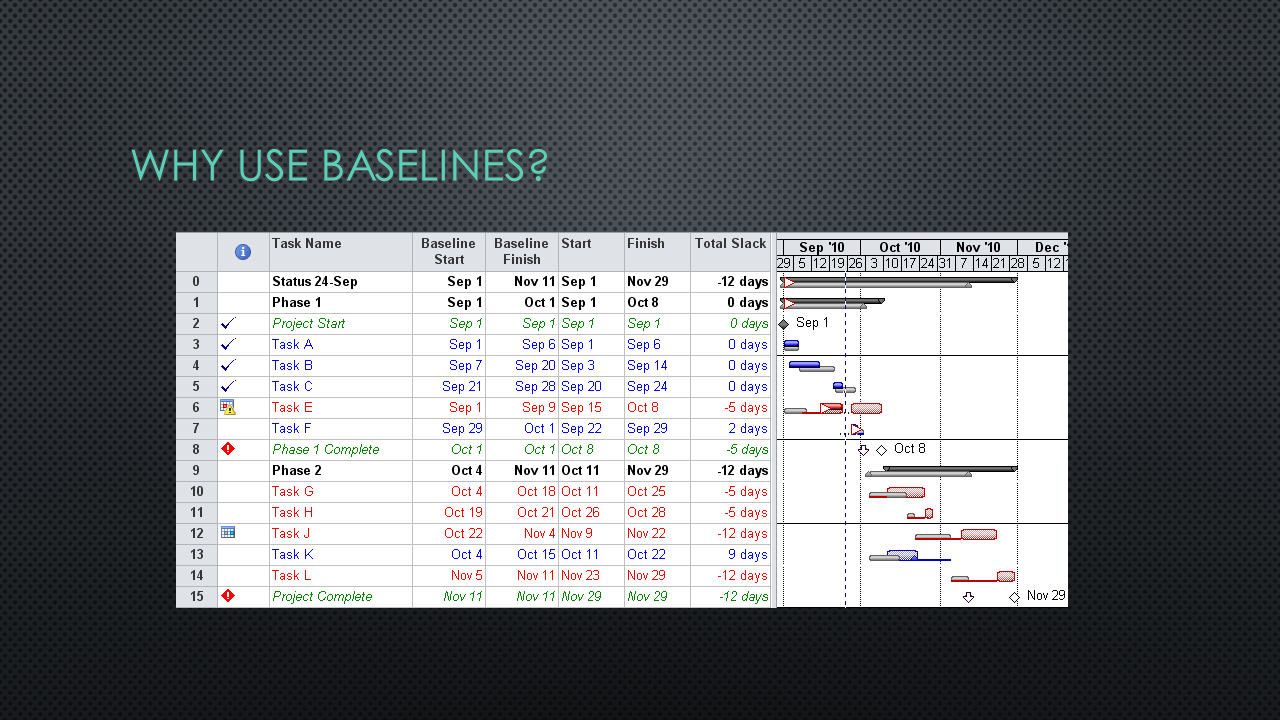Select the 'Phase 1 Complete' milestone name
The image size is (1280, 720).
pos(326,449)
